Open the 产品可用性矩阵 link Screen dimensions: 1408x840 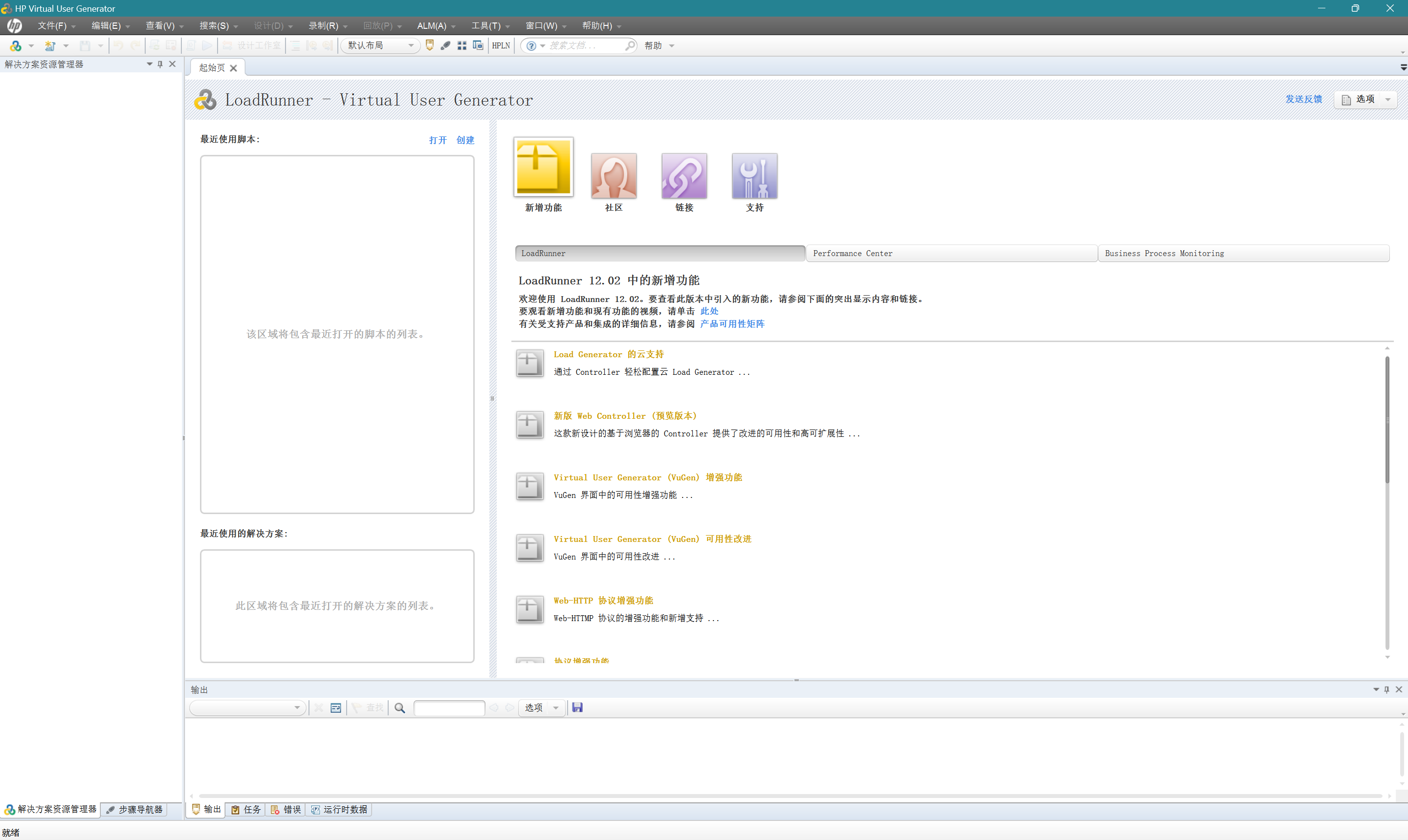[x=731, y=323]
